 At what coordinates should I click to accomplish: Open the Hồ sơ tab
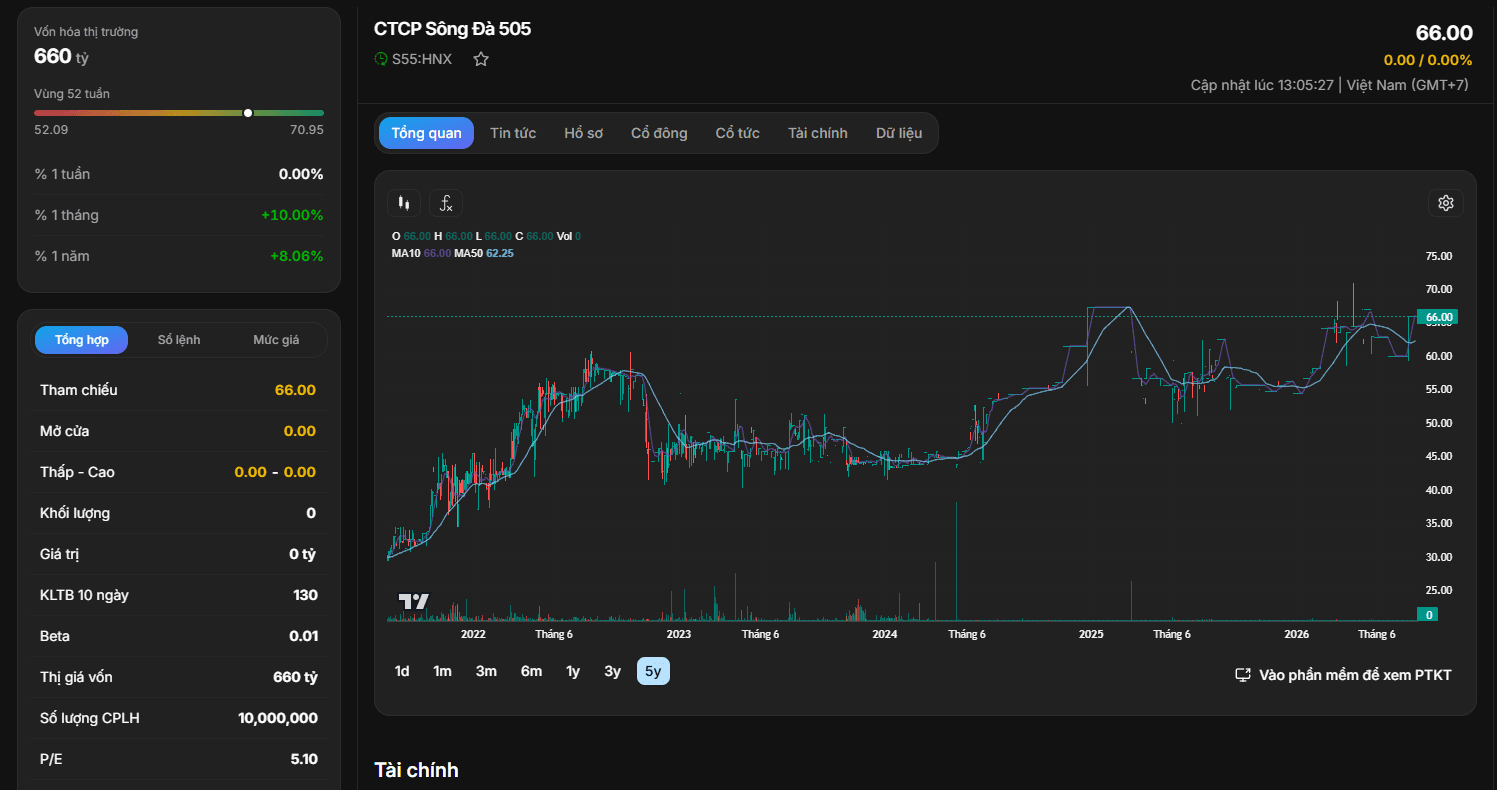point(583,133)
